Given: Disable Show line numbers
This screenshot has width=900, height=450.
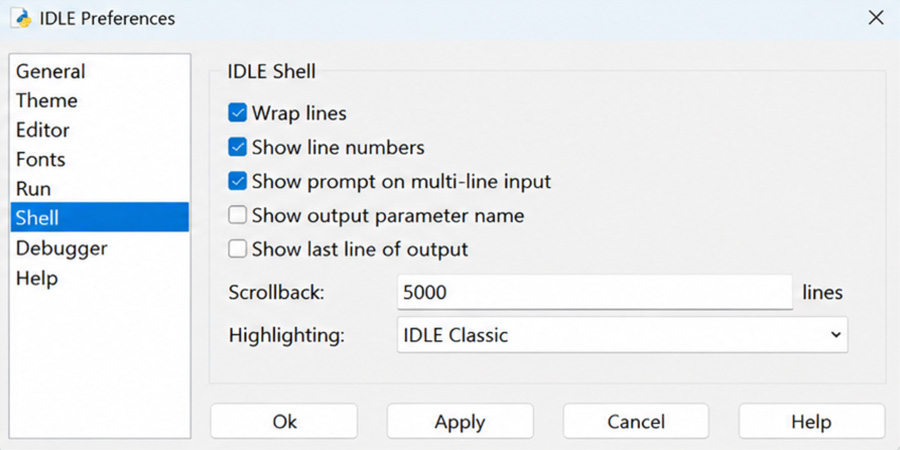Looking at the screenshot, I should [237, 148].
